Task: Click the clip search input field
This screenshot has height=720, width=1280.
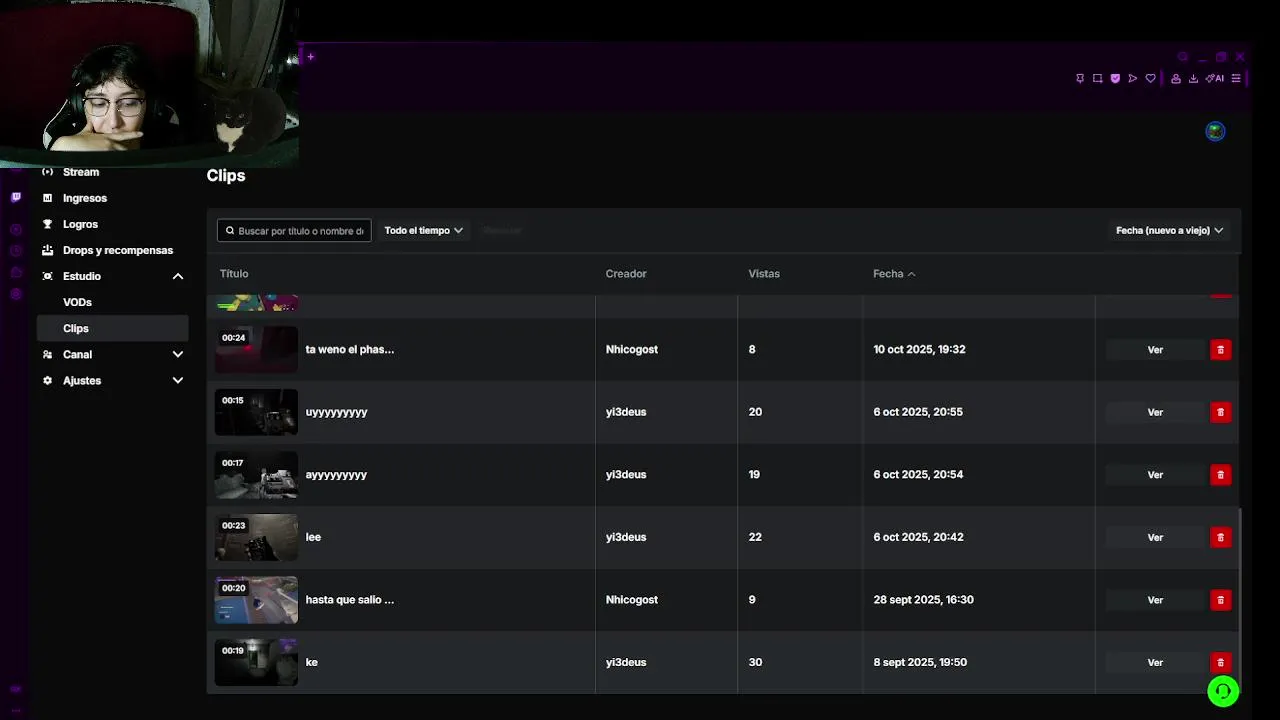Action: pyautogui.click(x=300, y=231)
